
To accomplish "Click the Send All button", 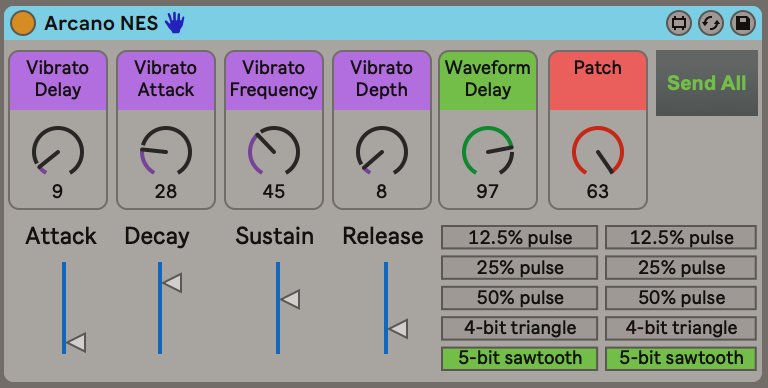I will coord(706,83).
